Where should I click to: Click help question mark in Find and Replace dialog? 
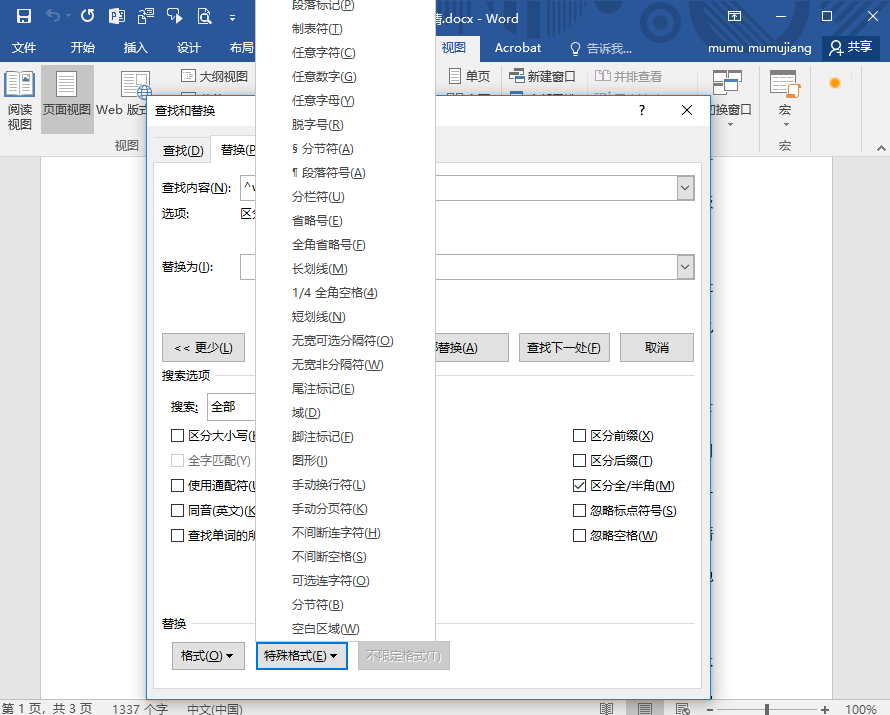click(642, 110)
